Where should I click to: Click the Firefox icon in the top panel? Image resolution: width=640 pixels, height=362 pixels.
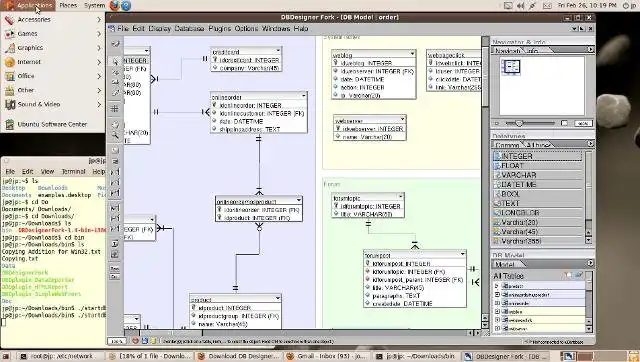pos(115,5)
